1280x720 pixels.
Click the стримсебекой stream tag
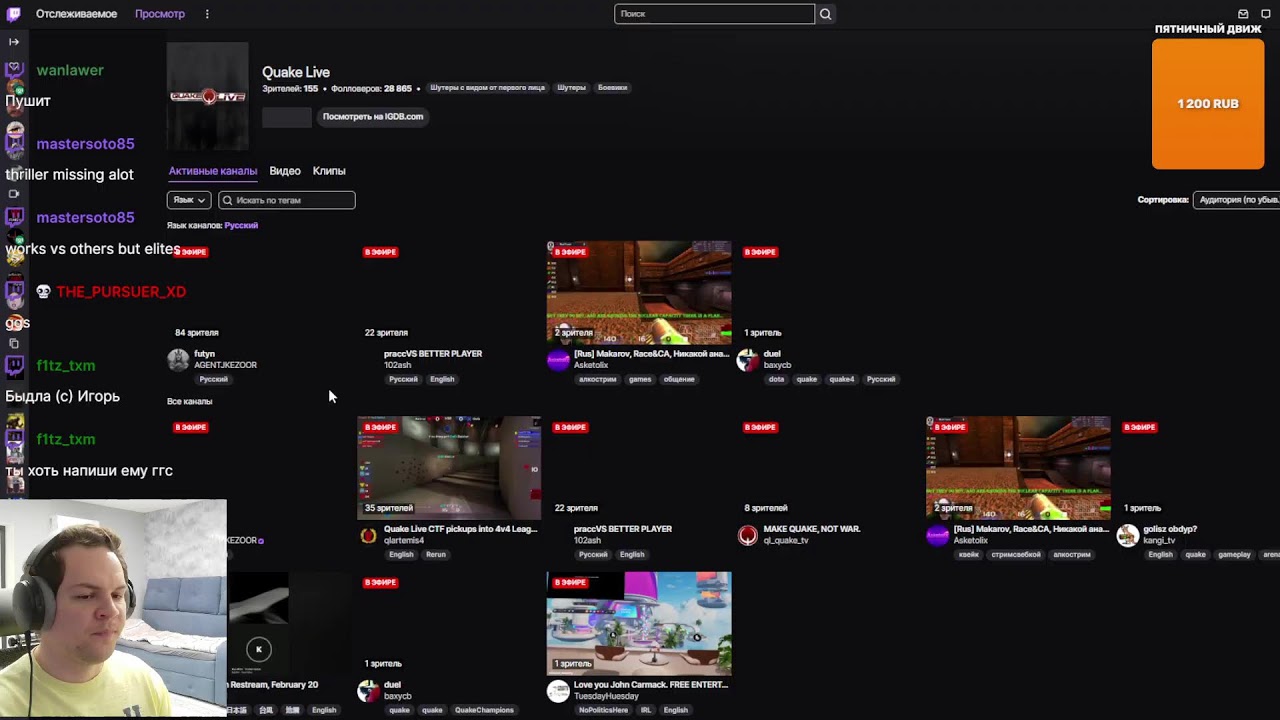(x=1016, y=555)
